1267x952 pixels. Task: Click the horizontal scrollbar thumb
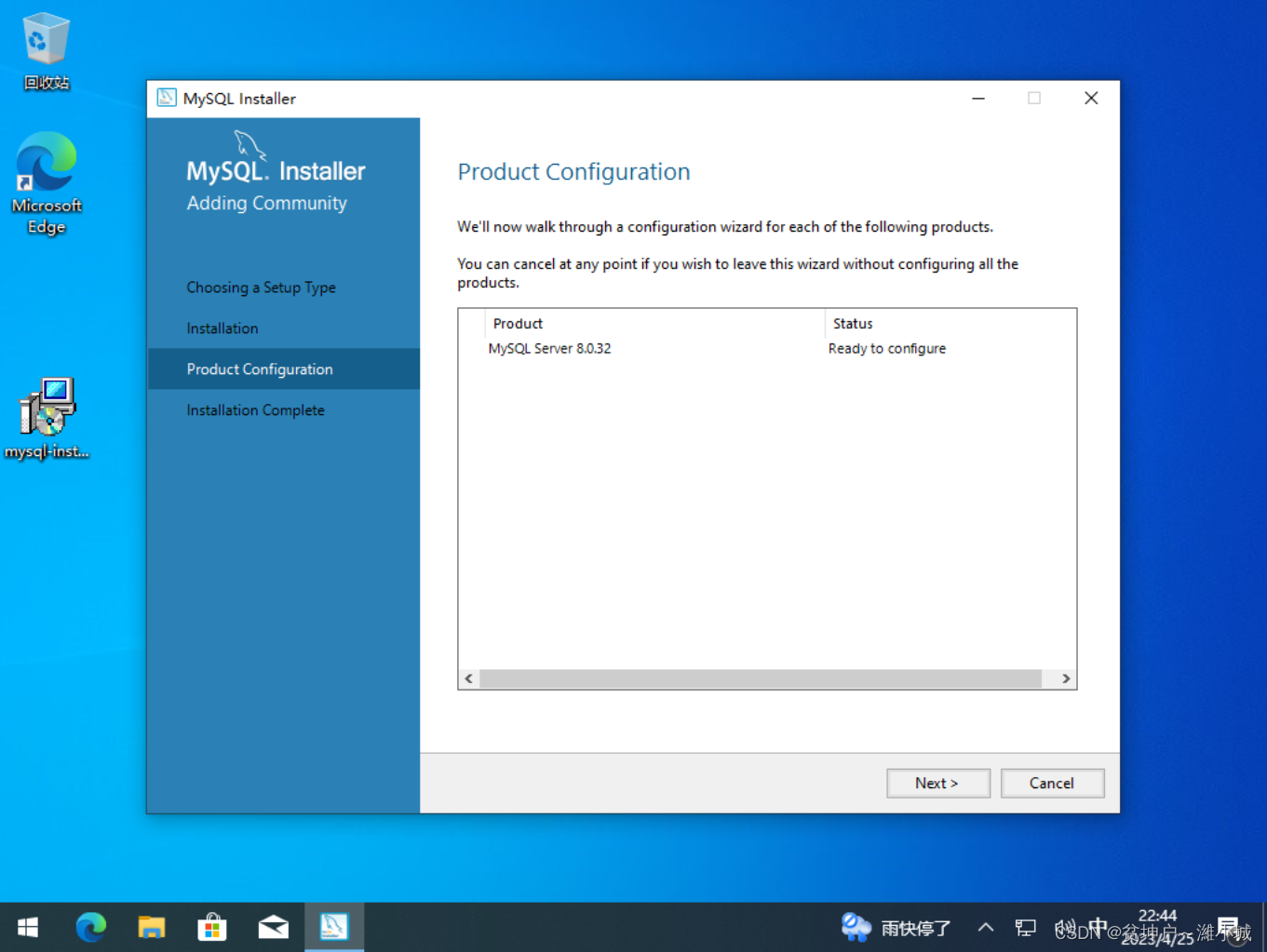(761, 678)
